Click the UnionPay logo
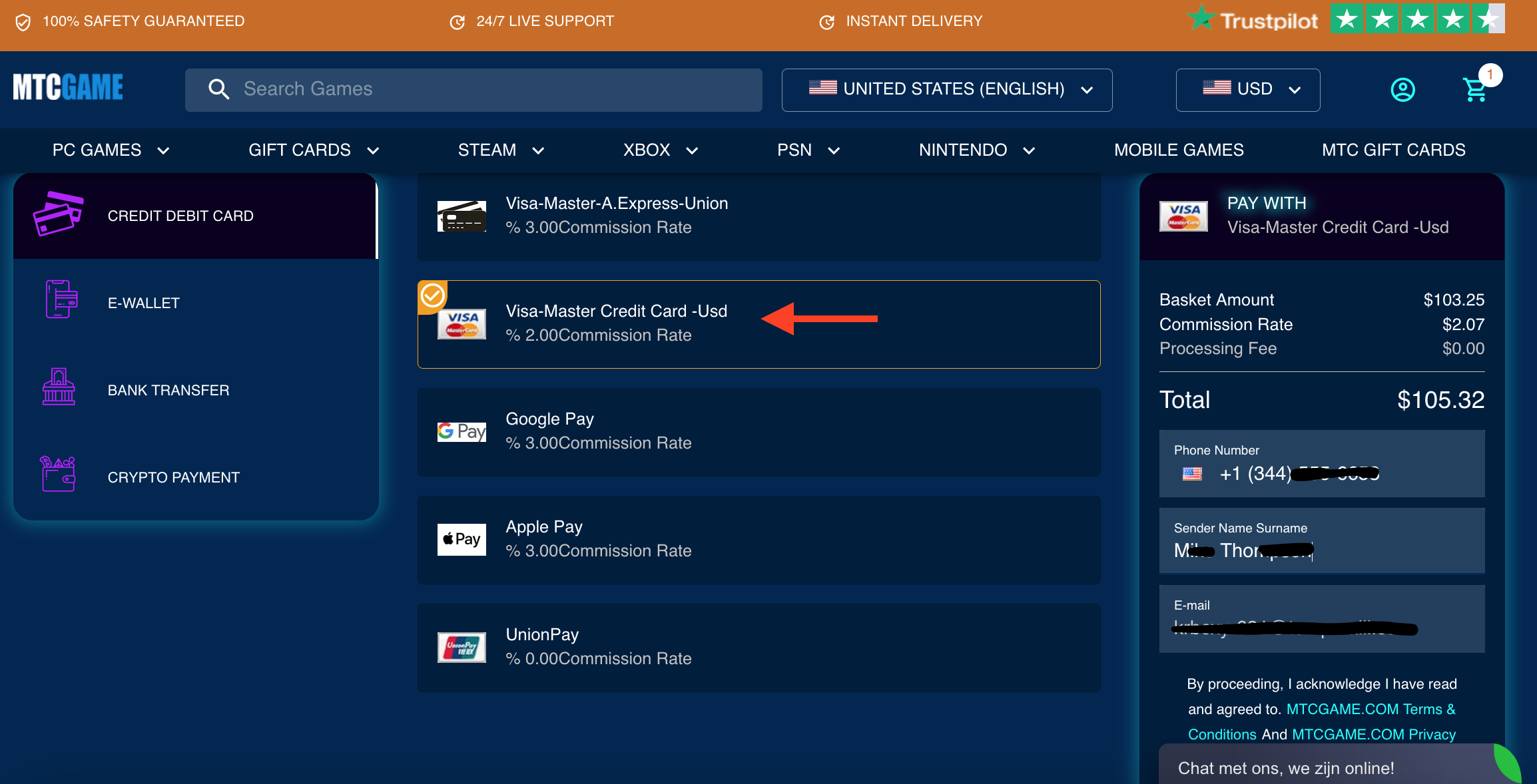The height and width of the screenshot is (784, 1537). [x=461, y=647]
